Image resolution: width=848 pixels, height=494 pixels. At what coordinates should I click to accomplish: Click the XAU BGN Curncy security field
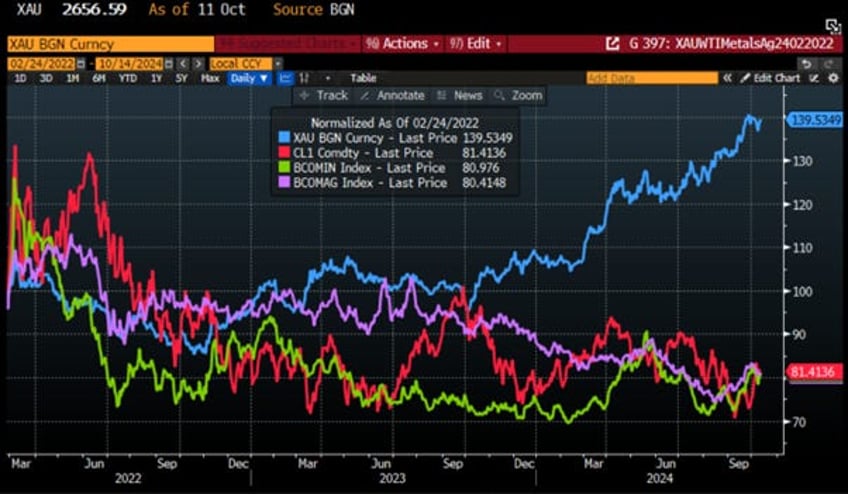tap(111, 44)
